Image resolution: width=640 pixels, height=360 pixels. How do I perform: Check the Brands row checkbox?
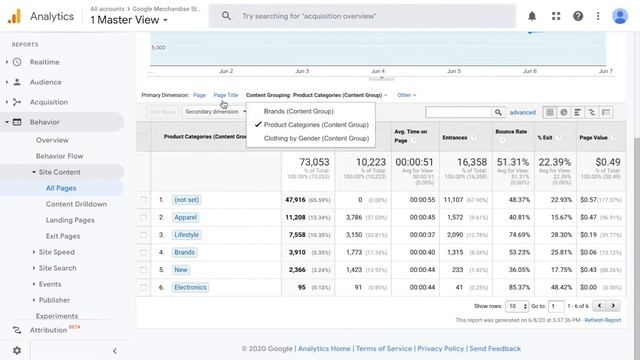tap(144, 252)
